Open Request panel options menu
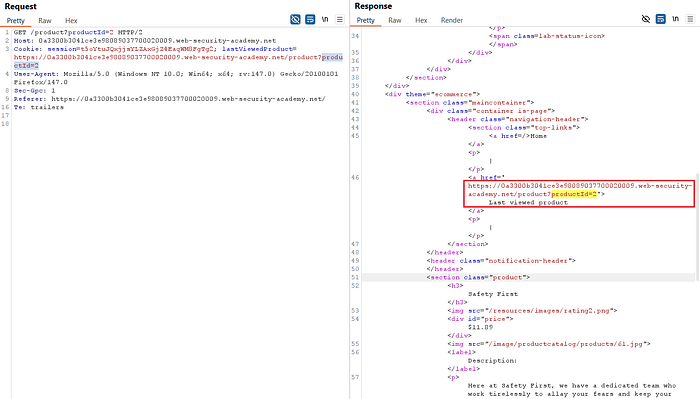The width and height of the screenshot is (700, 399). [x=340, y=20]
